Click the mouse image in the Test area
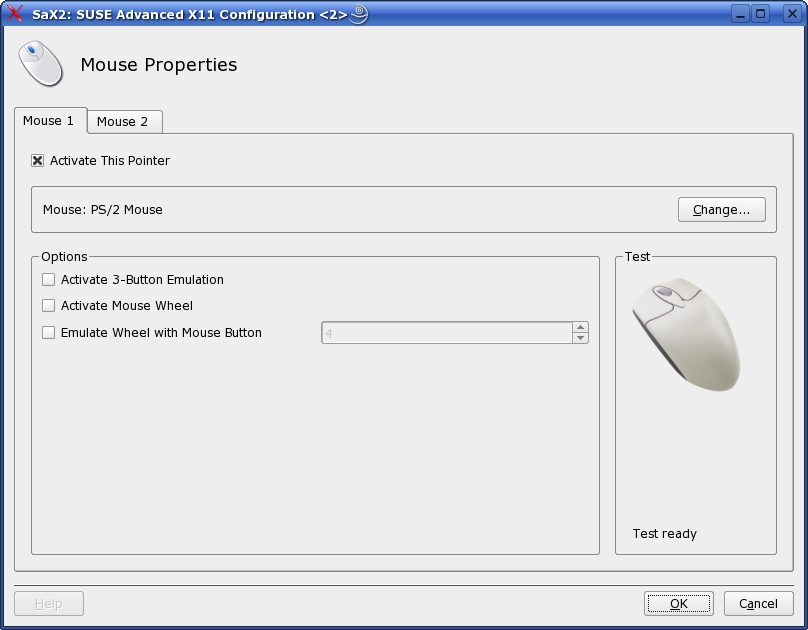The width and height of the screenshot is (808, 630). point(686,334)
